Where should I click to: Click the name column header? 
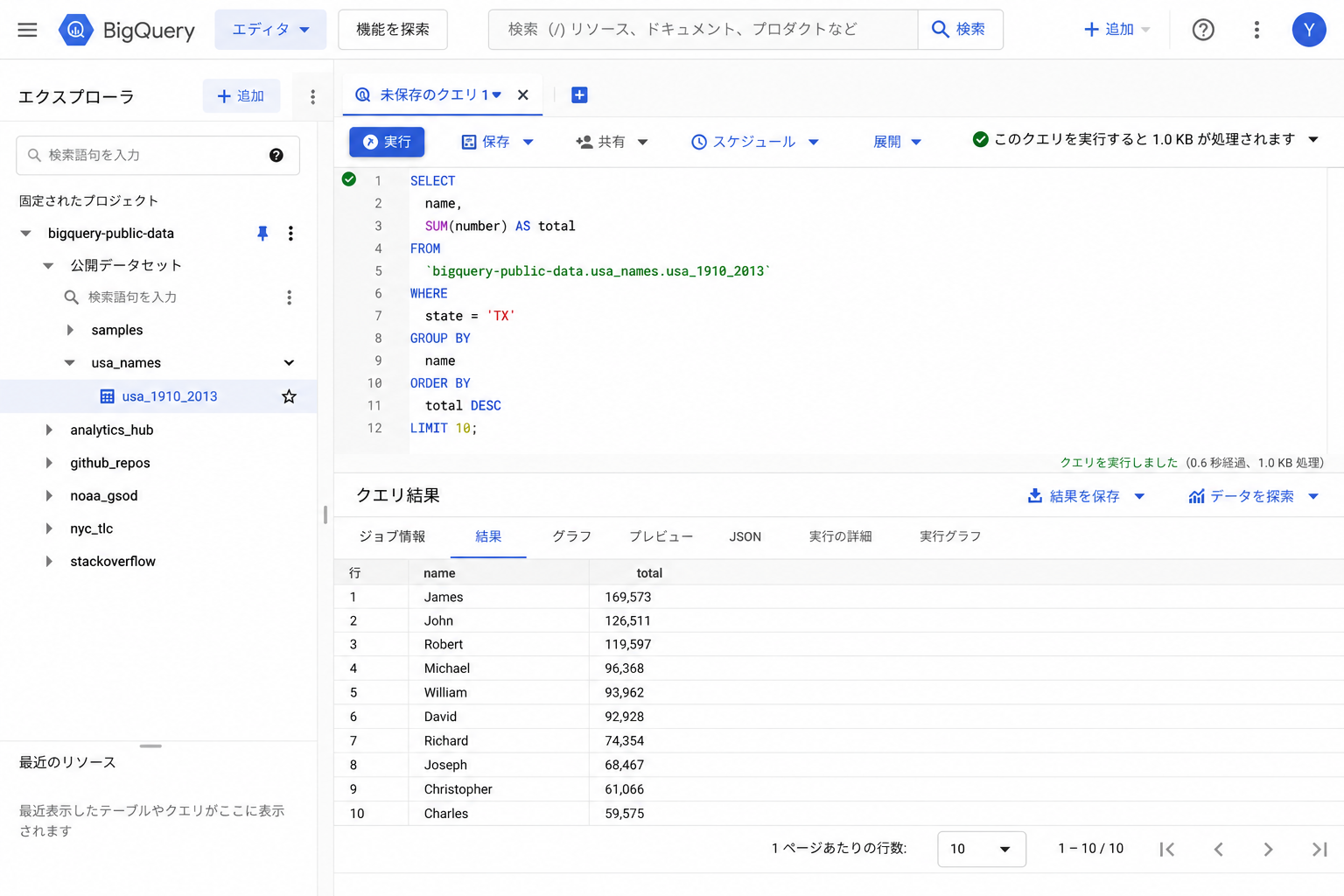pos(439,574)
